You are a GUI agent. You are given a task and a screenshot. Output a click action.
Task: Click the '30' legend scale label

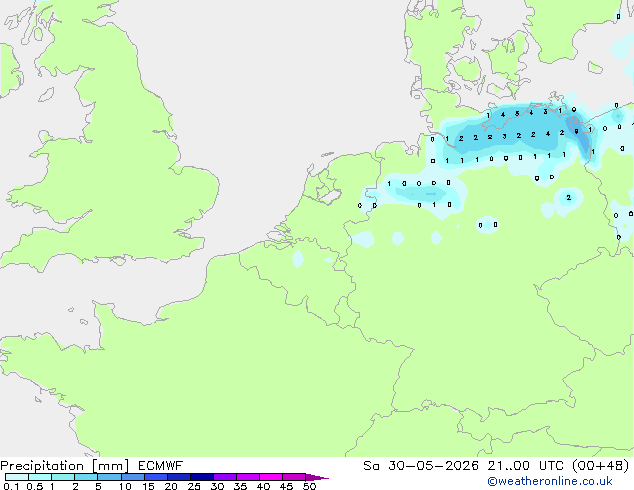218,486
